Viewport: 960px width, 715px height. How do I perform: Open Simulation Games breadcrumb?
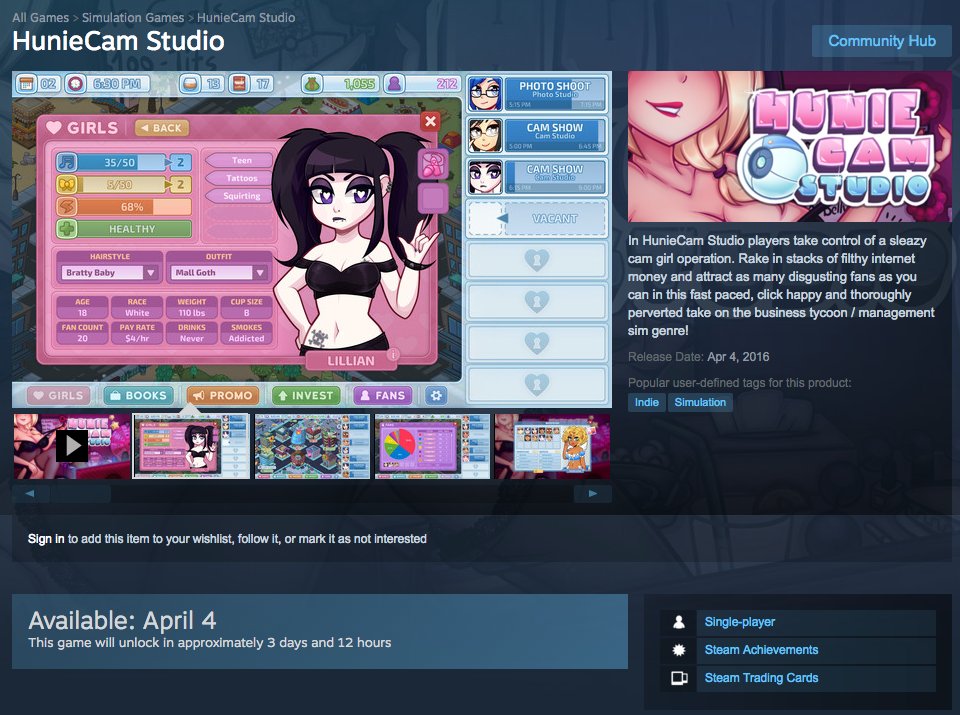coord(133,18)
